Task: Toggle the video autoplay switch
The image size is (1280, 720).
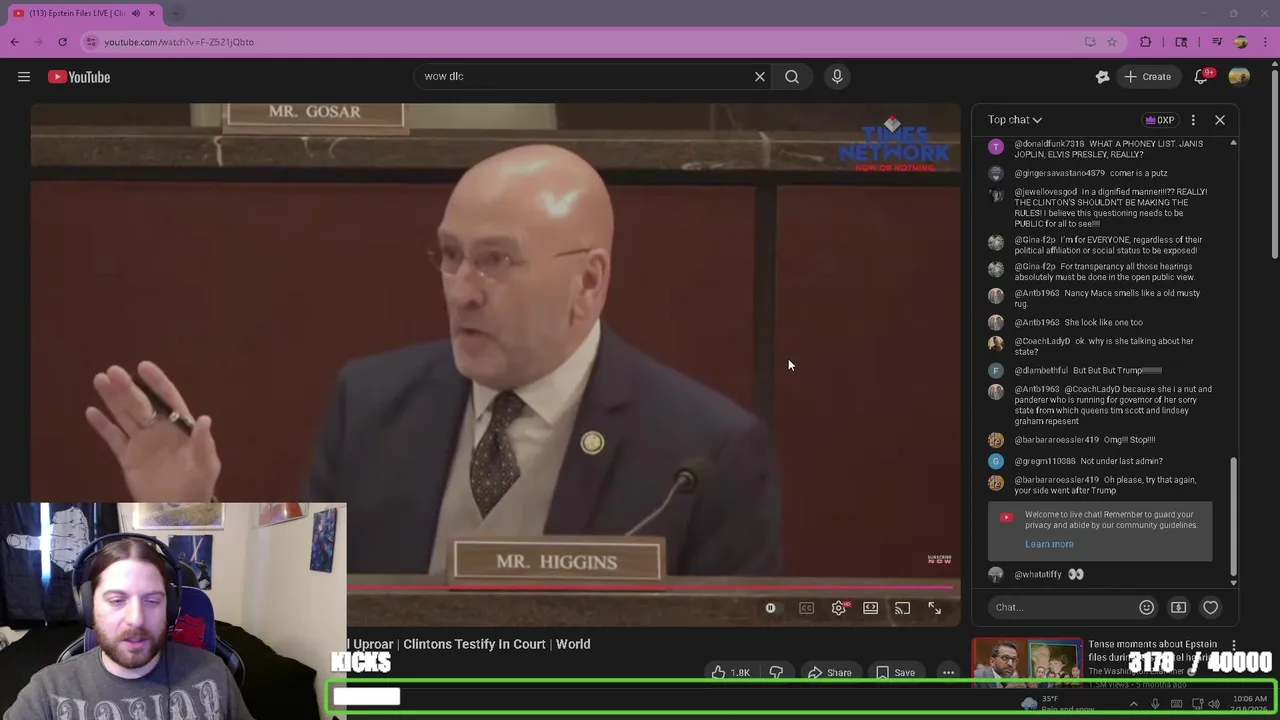Action: [x=771, y=608]
